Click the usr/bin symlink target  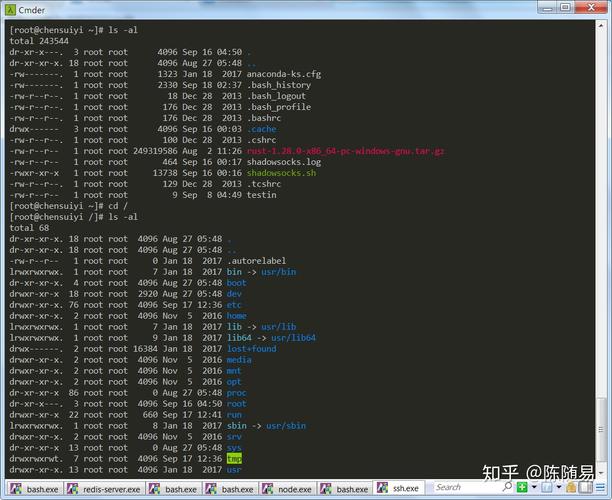click(x=279, y=272)
